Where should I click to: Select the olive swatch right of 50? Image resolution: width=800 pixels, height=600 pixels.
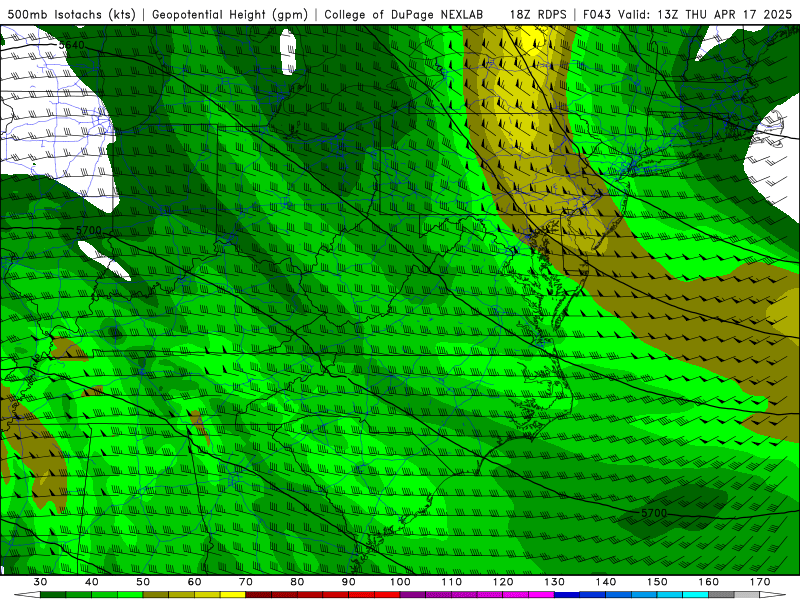click(156, 595)
